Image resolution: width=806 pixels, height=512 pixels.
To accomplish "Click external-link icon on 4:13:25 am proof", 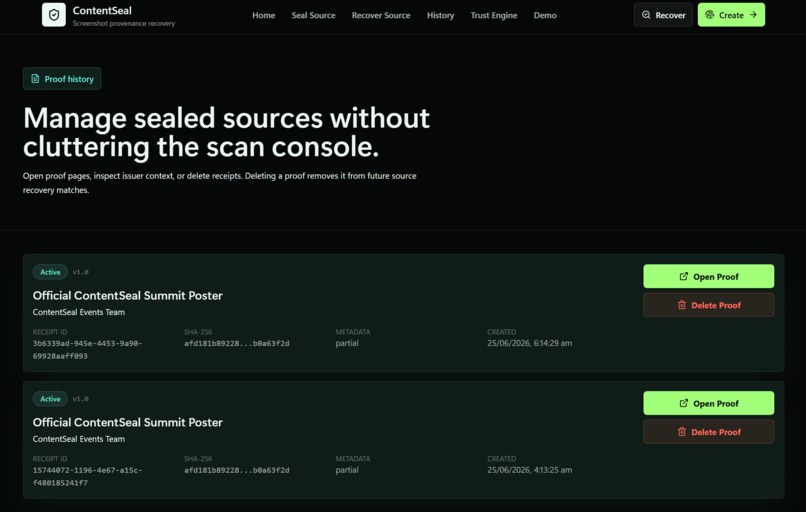I will (684, 404).
